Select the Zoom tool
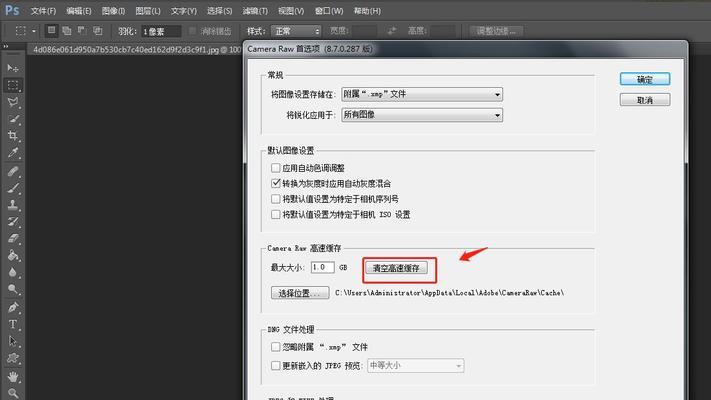This screenshot has width=711, height=400. [13, 393]
